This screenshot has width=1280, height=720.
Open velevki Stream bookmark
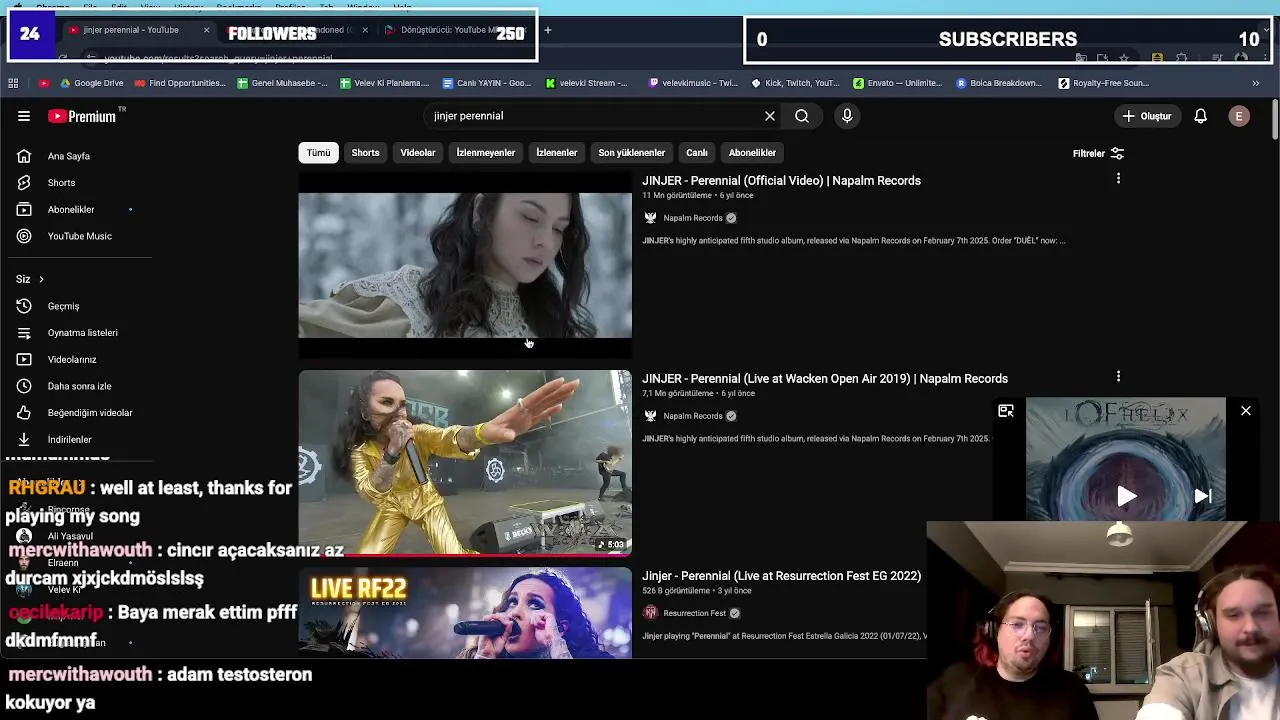pyautogui.click(x=586, y=83)
